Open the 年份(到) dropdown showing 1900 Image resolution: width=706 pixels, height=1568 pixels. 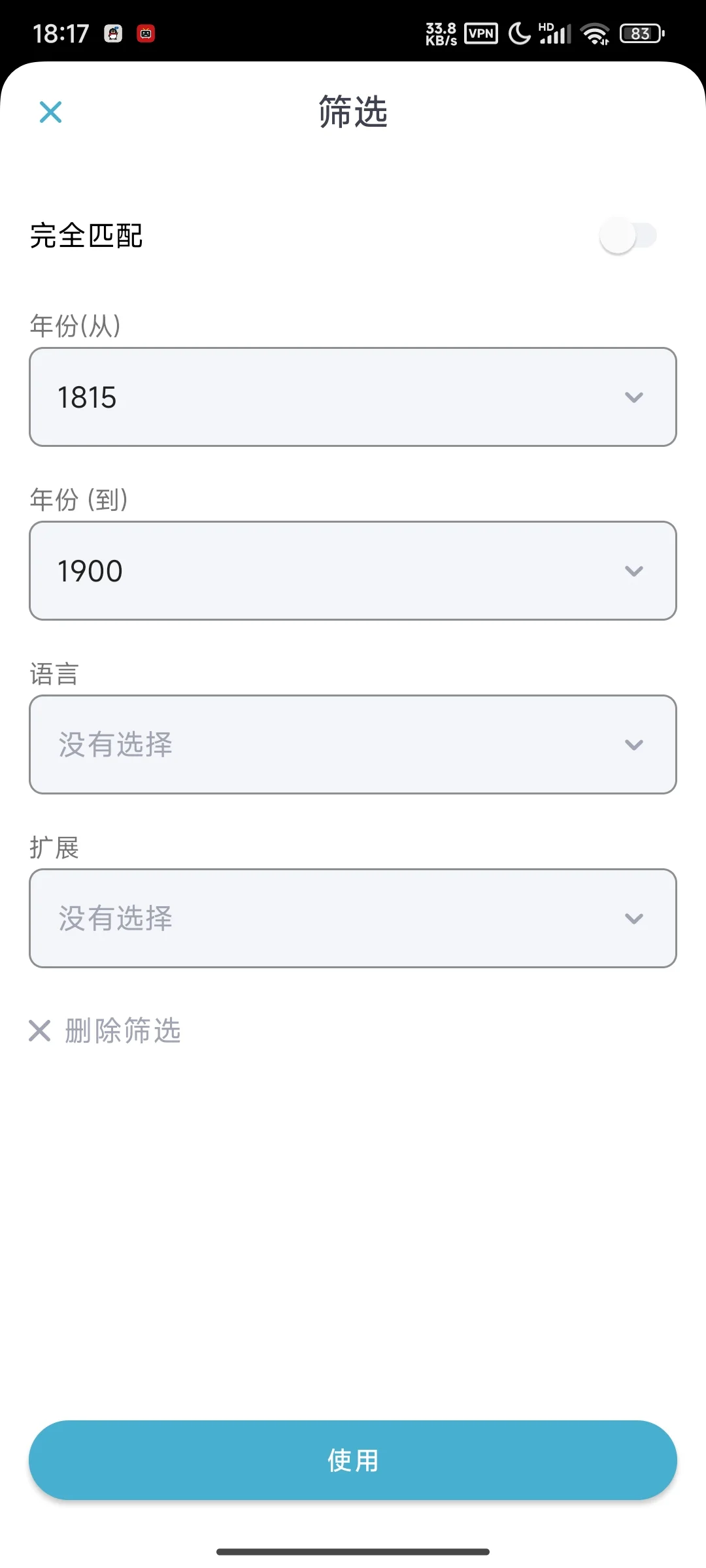click(x=353, y=571)
